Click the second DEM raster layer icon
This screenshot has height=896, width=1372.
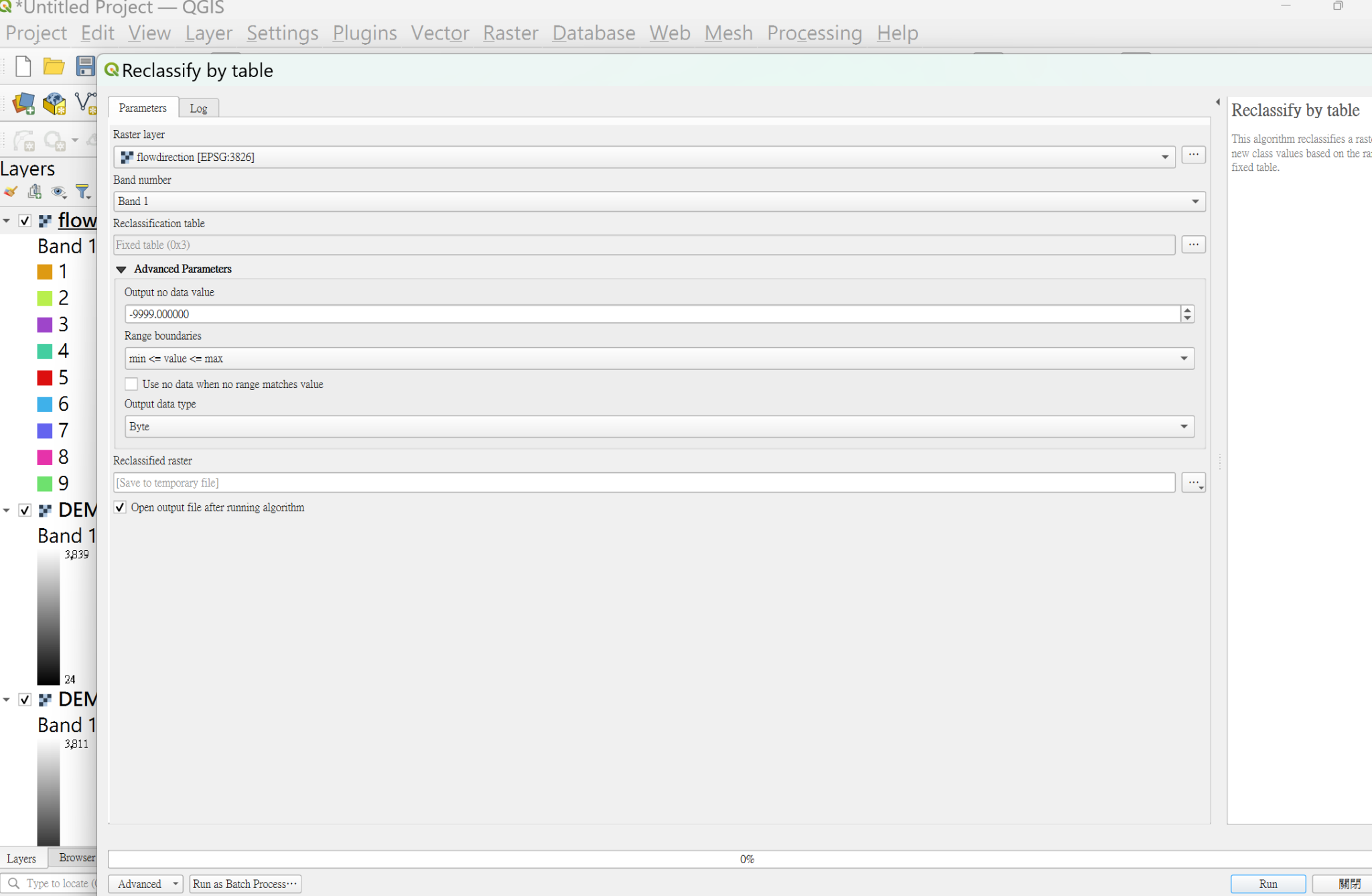point(45,700)
